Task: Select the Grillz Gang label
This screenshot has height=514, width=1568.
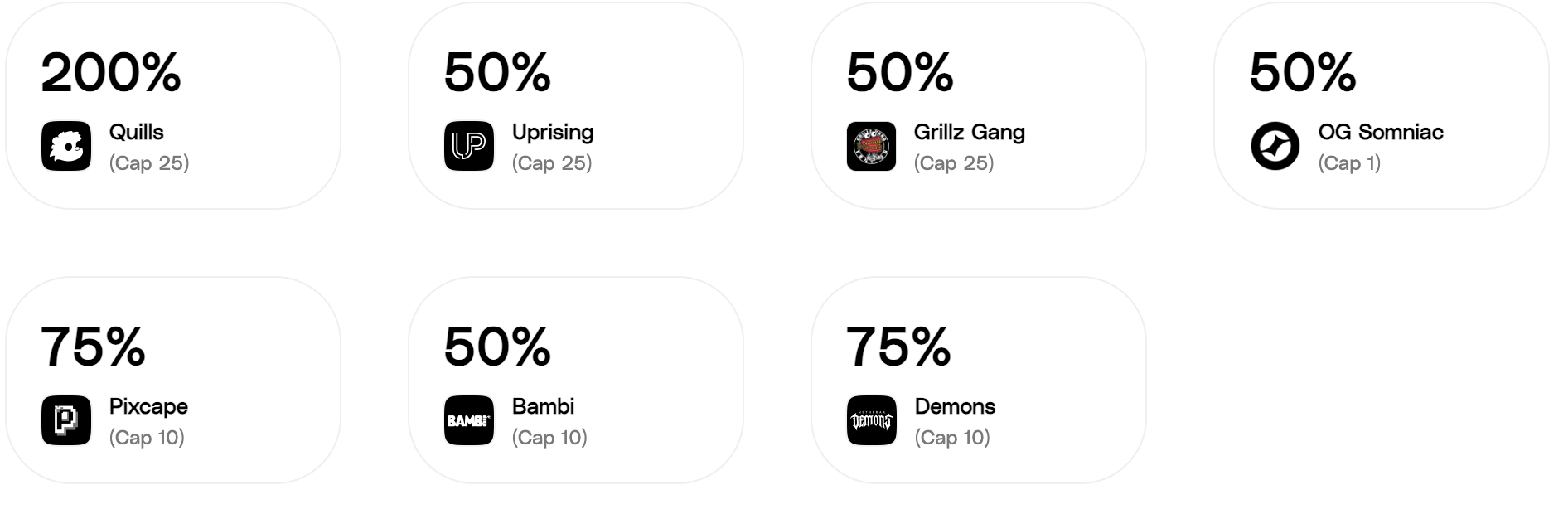Action: tap(970, 133)
